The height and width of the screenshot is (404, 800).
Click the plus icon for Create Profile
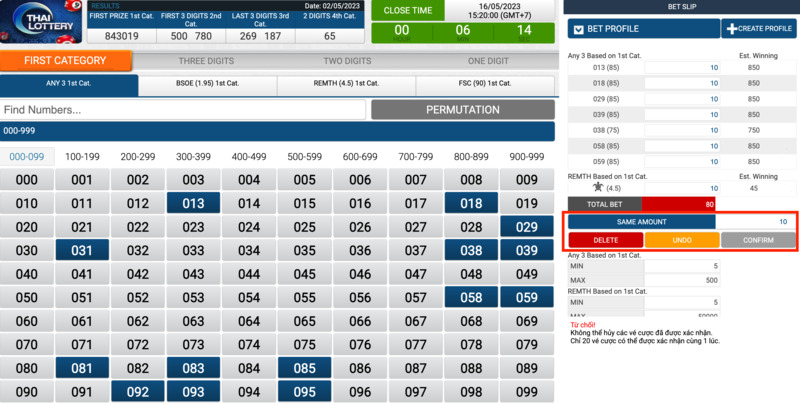pos(732,29)
